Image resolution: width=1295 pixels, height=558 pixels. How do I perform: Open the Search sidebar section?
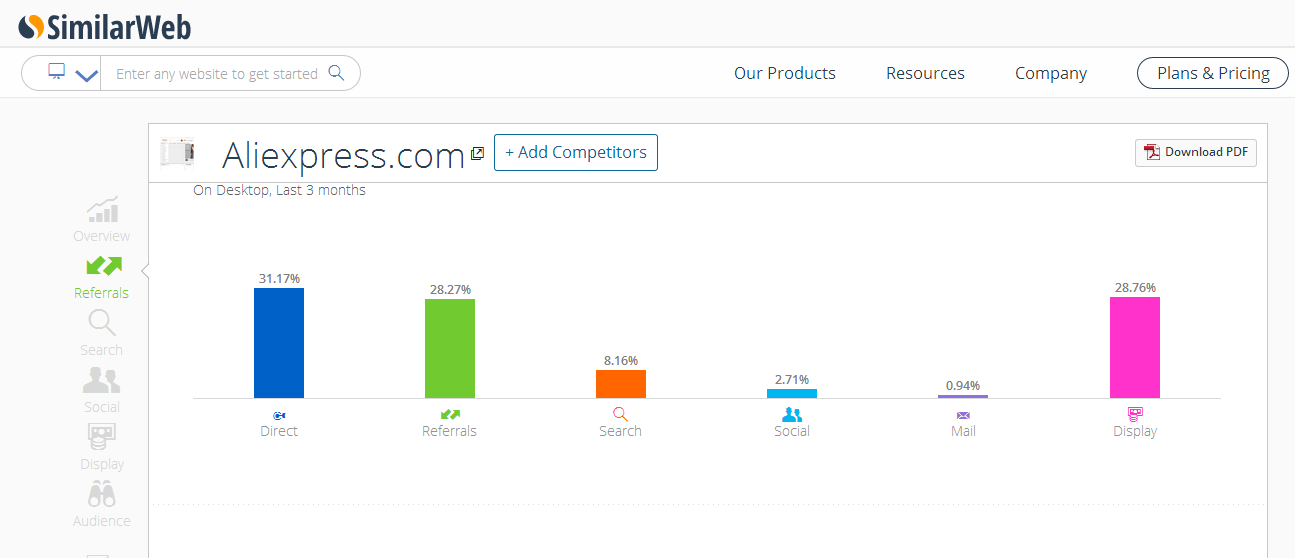coord(101,333)
